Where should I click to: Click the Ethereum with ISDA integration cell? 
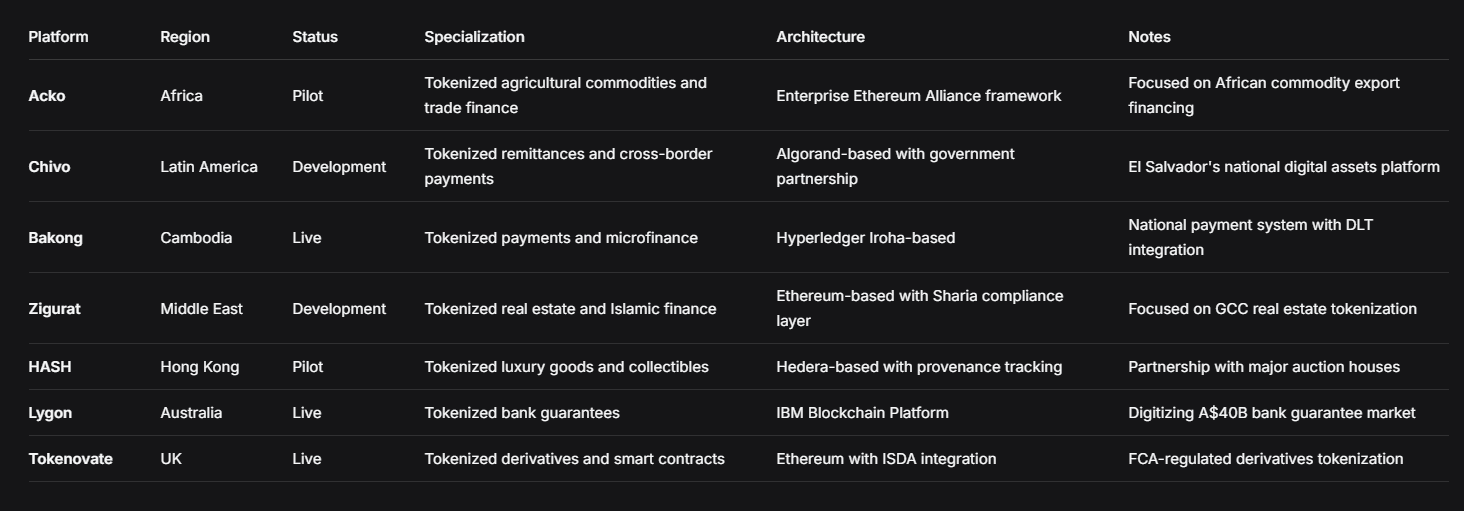click(x=886, y=459)
